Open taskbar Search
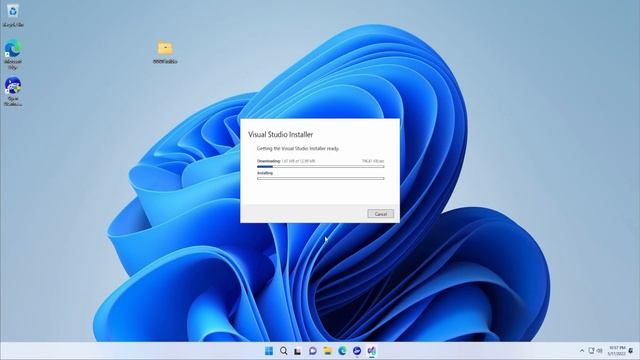The image size is (640, 360). click(x=284, y=351)
